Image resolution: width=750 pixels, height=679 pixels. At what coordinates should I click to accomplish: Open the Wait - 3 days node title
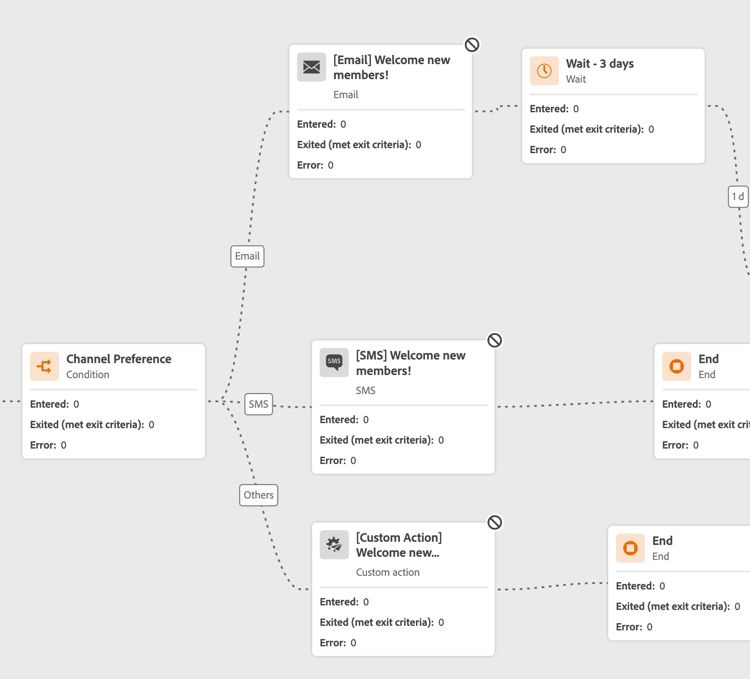[x=599, y=64]
